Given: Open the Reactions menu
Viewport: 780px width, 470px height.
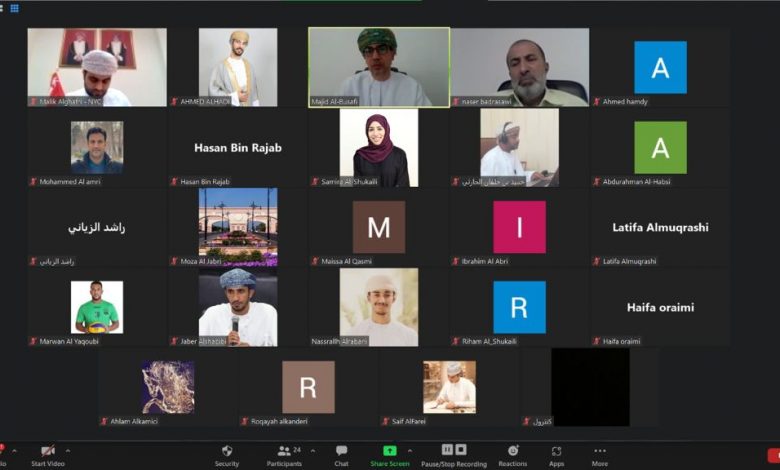Looking at the screenshot, I should 513,452.
